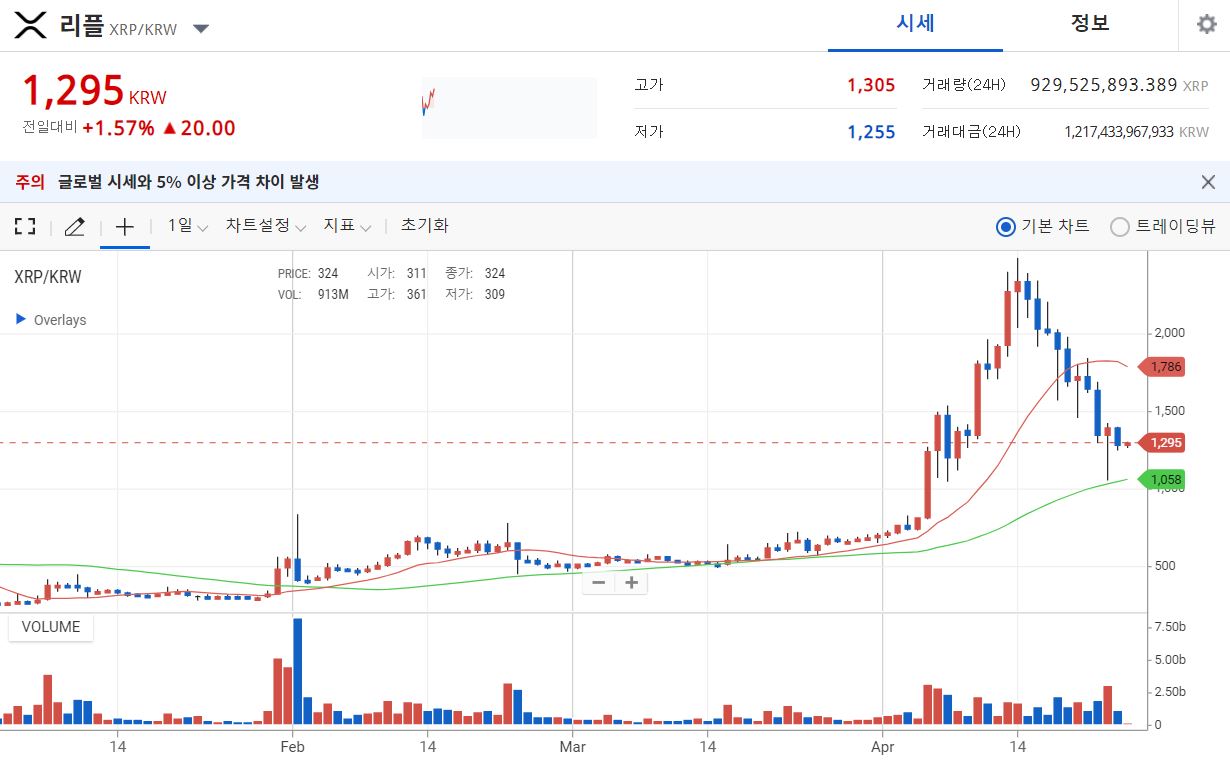Switch to the 시세 tab
The width and height of the screenshot is (1230, 764).
coord(915,24)
